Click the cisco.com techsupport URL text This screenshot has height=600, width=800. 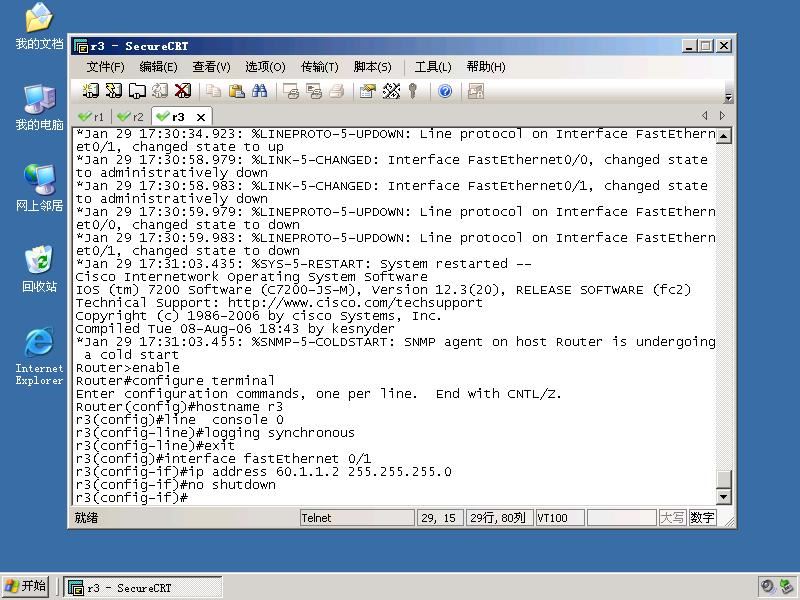(x=355, y=303)
